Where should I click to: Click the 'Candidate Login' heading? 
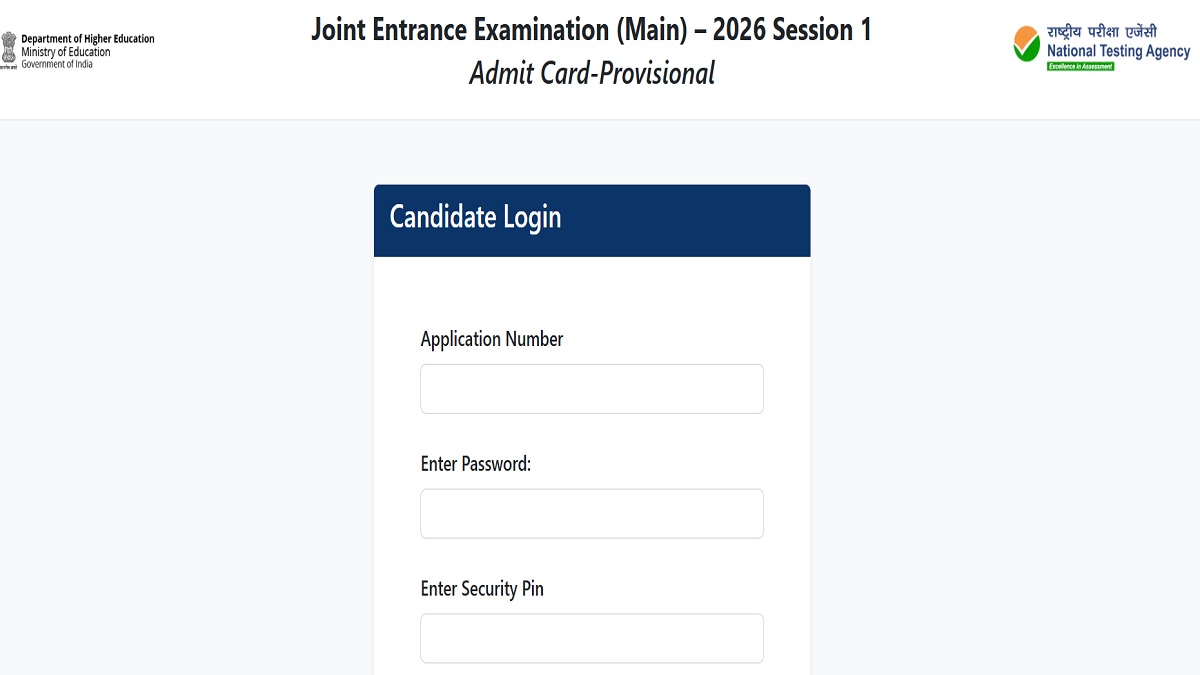475,217
